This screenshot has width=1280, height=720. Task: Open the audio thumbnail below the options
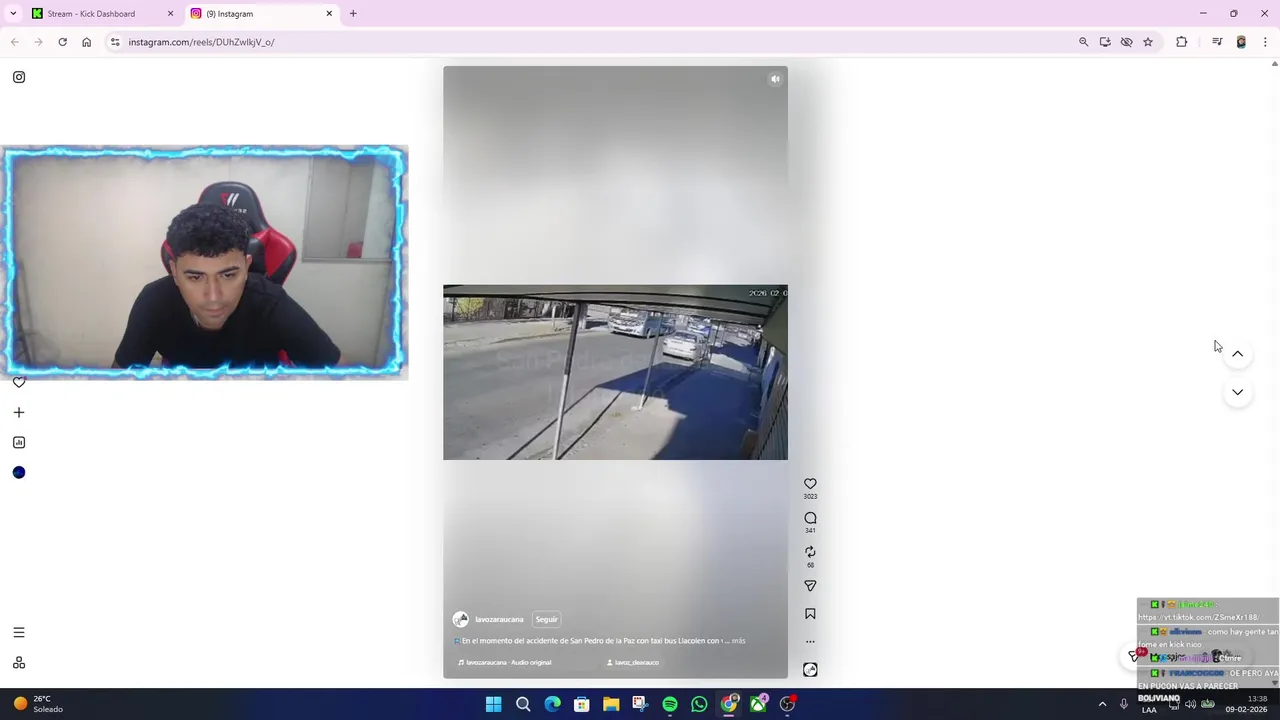click(x=810, y=670)
